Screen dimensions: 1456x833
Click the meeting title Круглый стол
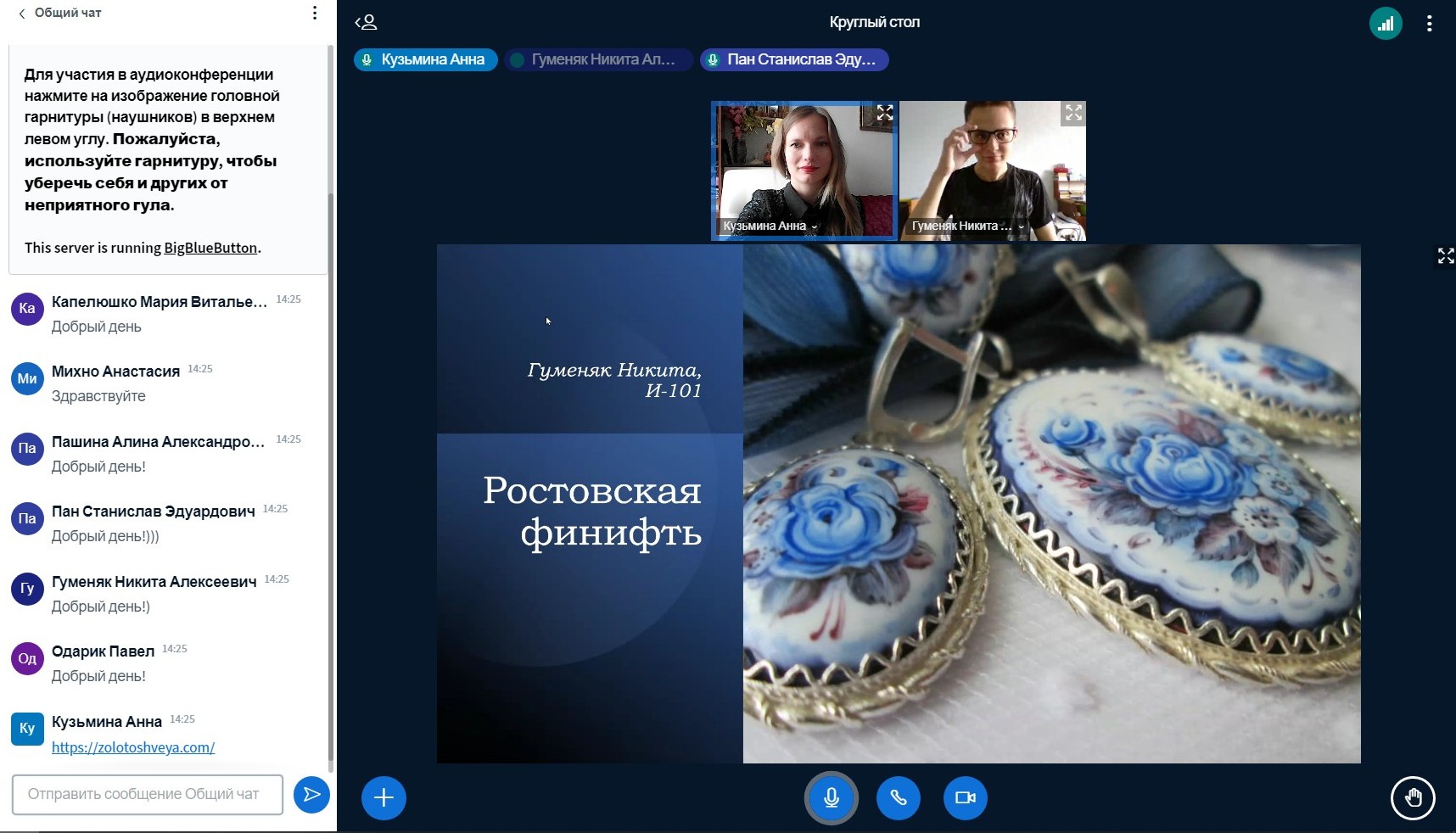[874, 23]
